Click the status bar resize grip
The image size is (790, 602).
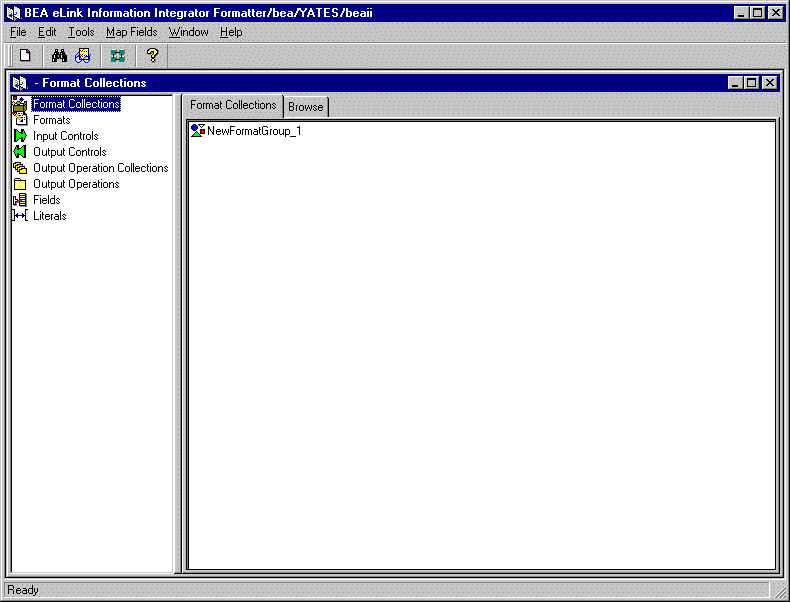pos(779,591)
